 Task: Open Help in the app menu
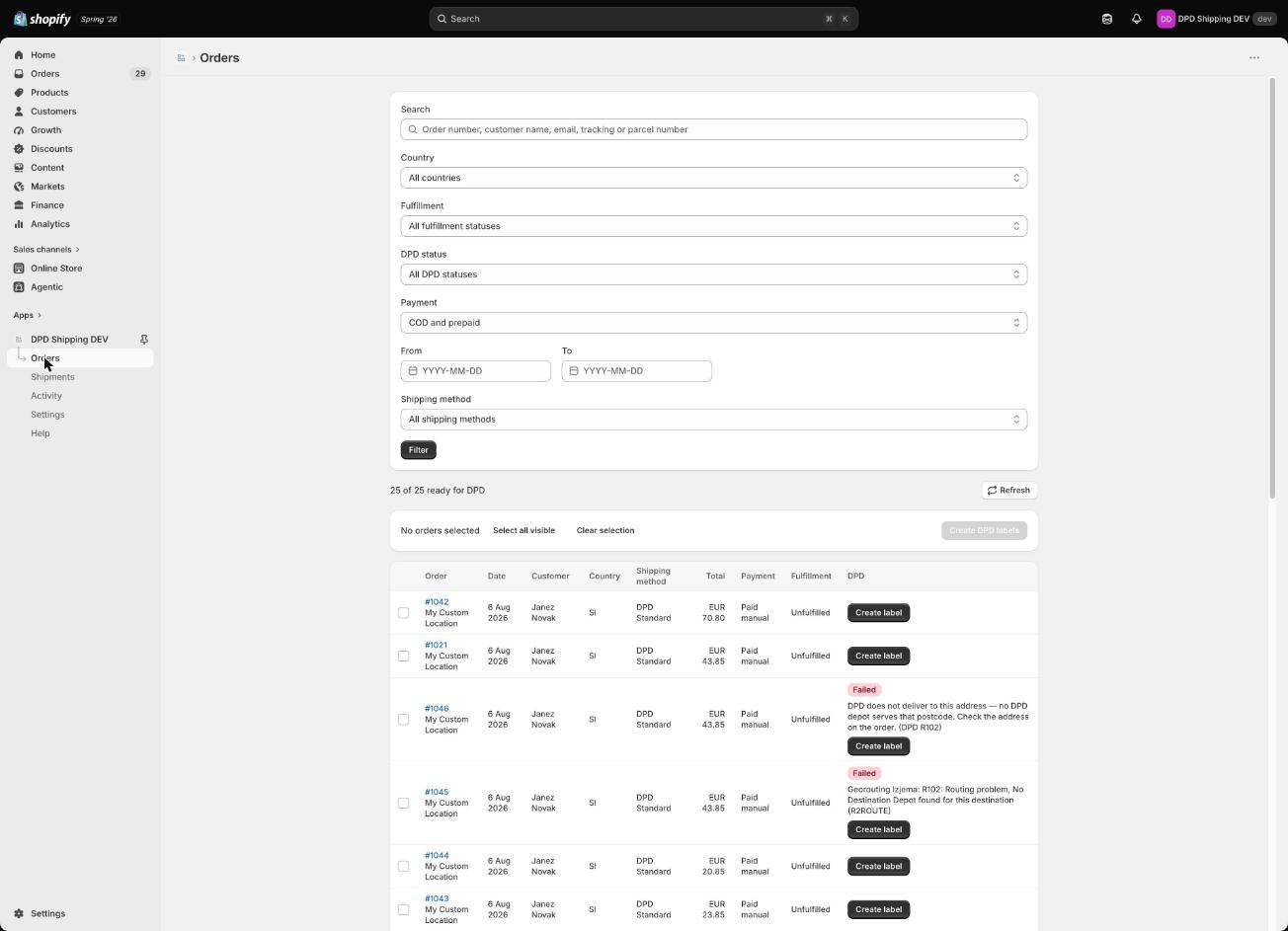(x=40, y=433)
